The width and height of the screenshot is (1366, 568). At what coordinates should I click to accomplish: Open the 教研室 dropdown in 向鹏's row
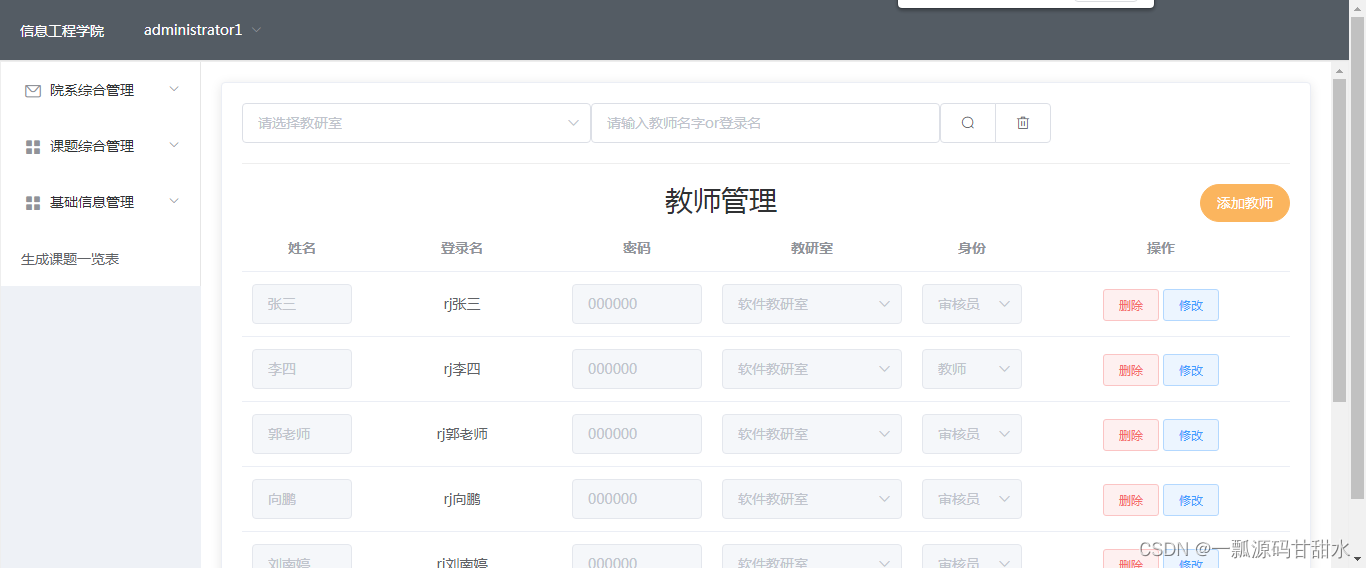coord(812,499)
